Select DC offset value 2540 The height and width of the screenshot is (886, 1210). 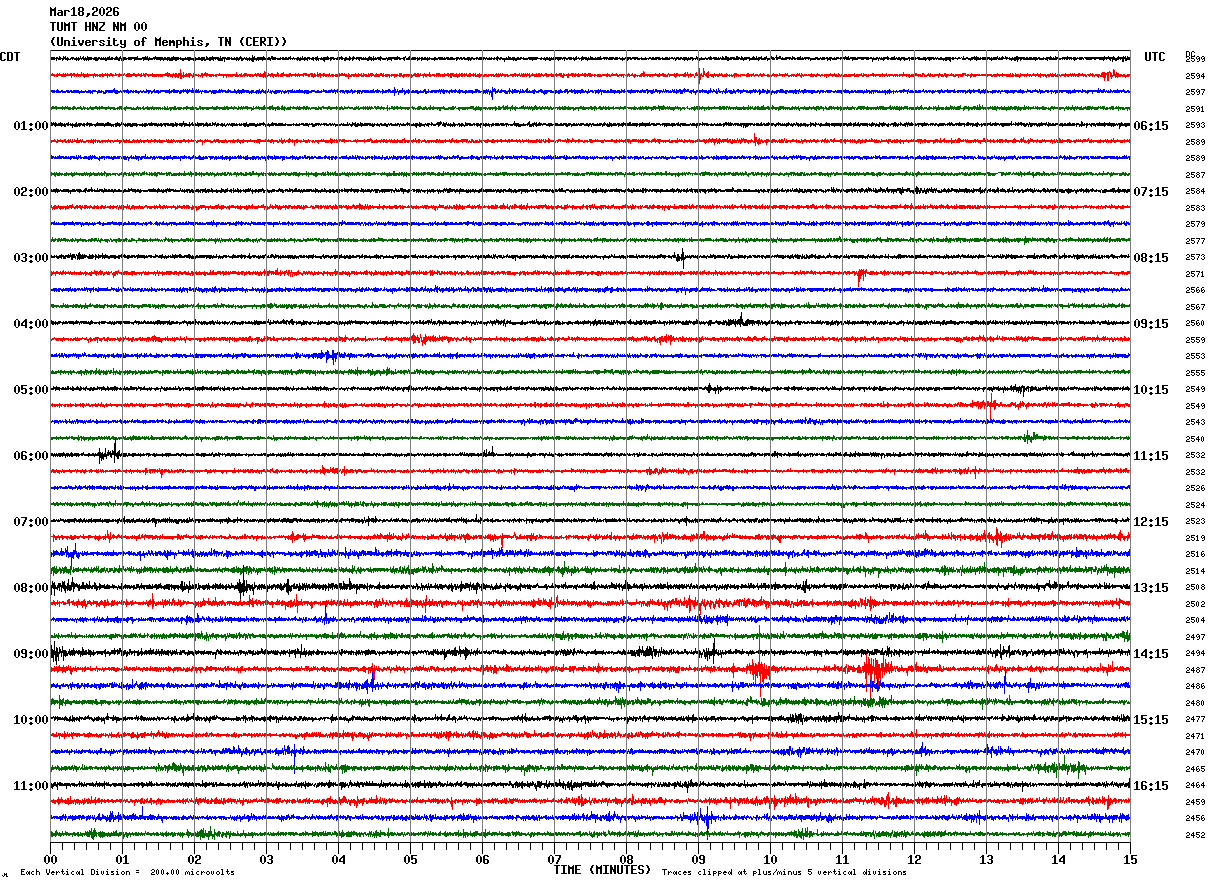point(1195,439)
